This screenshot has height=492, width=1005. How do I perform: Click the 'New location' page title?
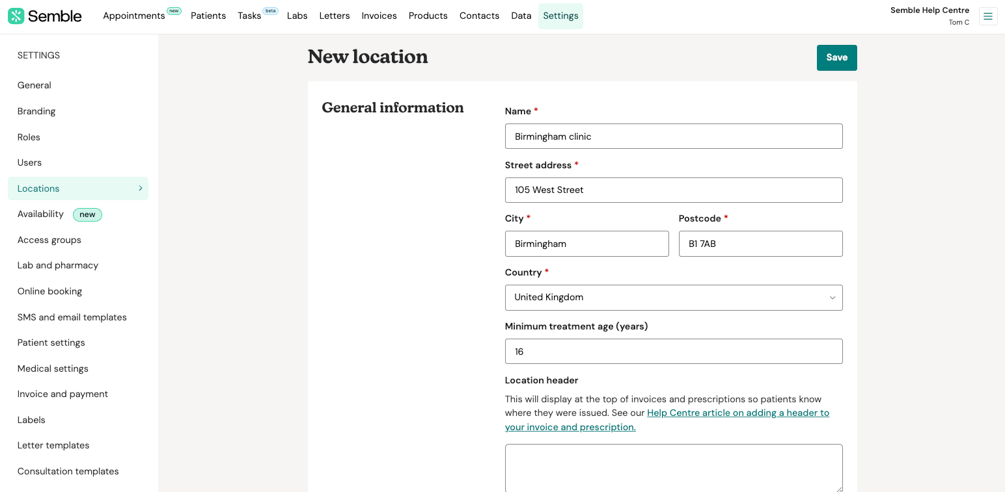(x=368, y=57)
